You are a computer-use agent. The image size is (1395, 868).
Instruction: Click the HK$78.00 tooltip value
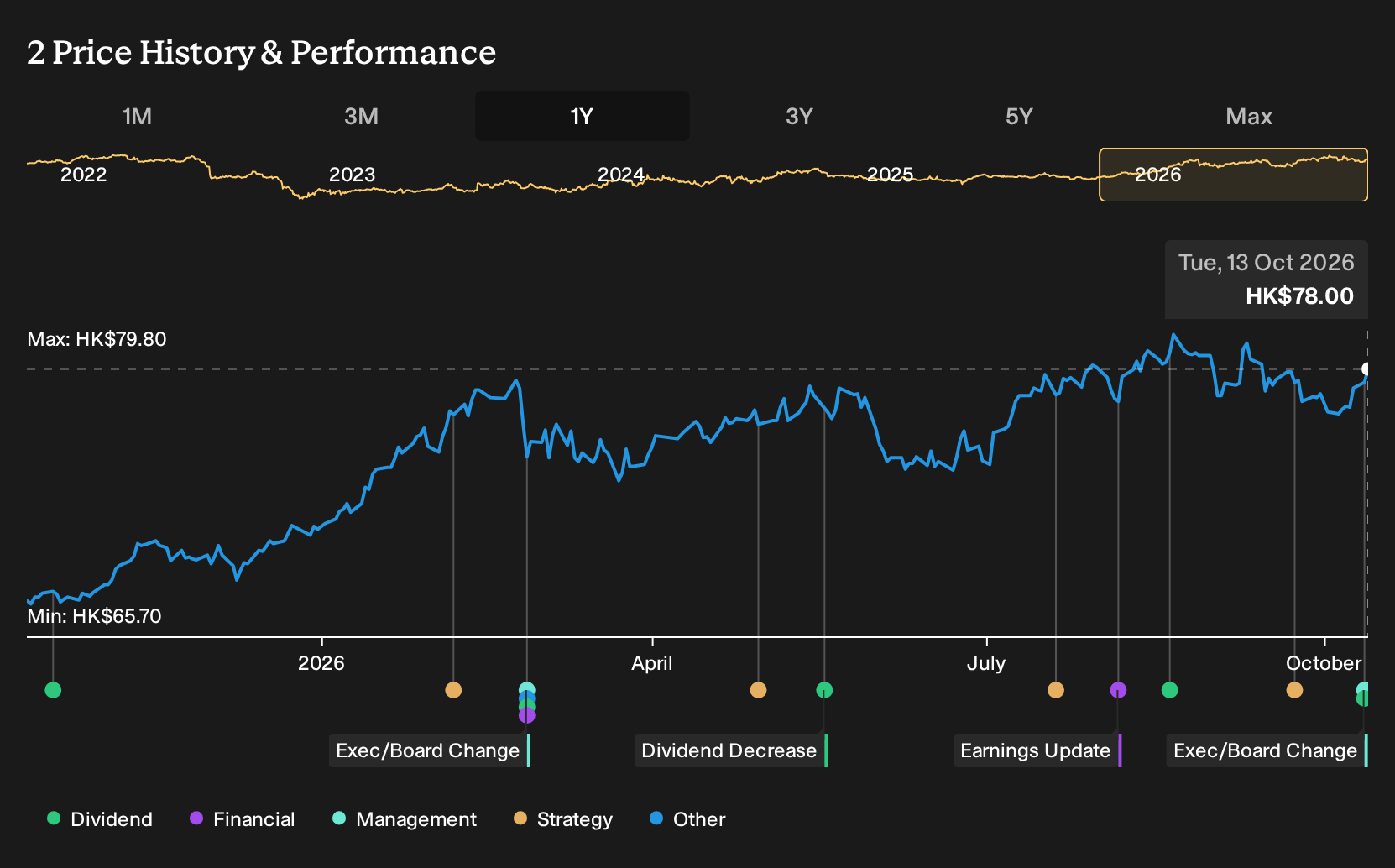(1299, 296)
